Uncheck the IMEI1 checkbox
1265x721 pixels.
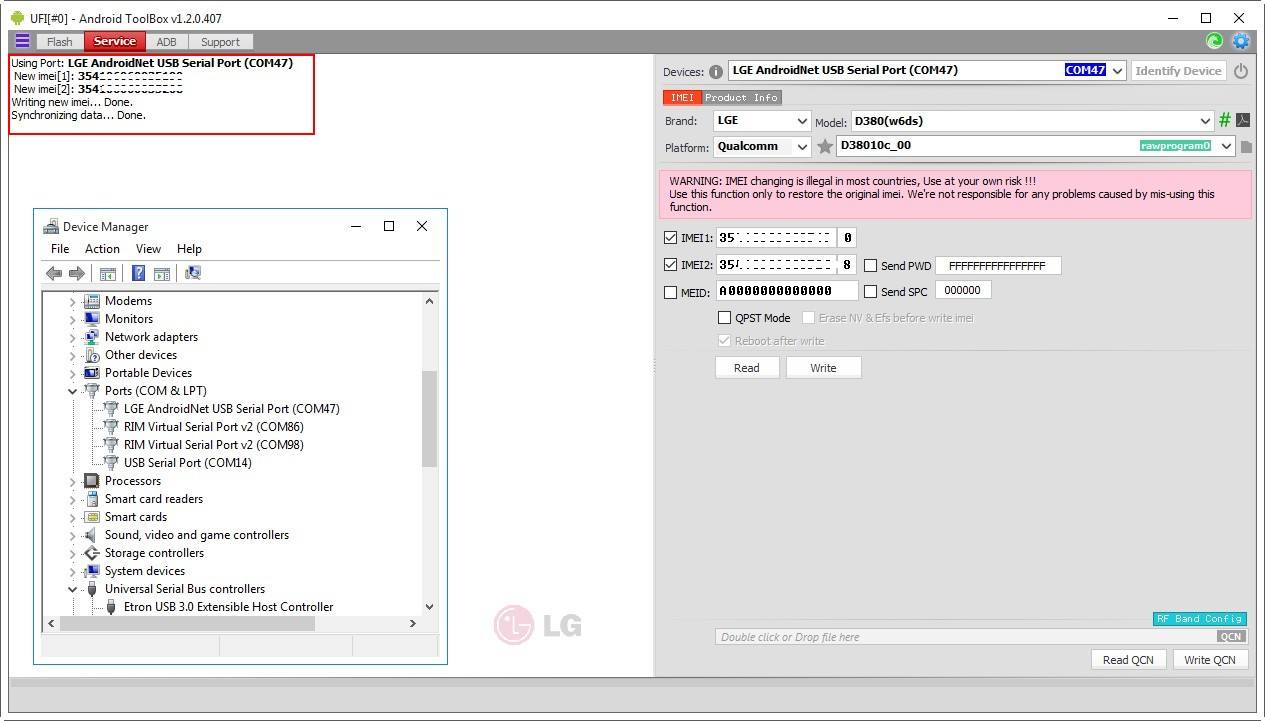pyautogui.click(x=670, y=238)
